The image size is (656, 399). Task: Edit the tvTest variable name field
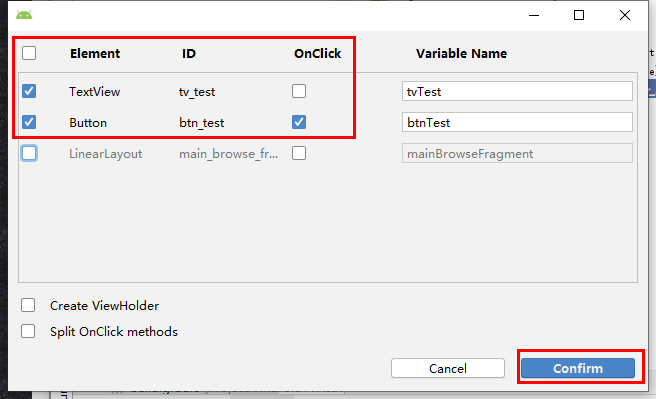coord(517,91)
